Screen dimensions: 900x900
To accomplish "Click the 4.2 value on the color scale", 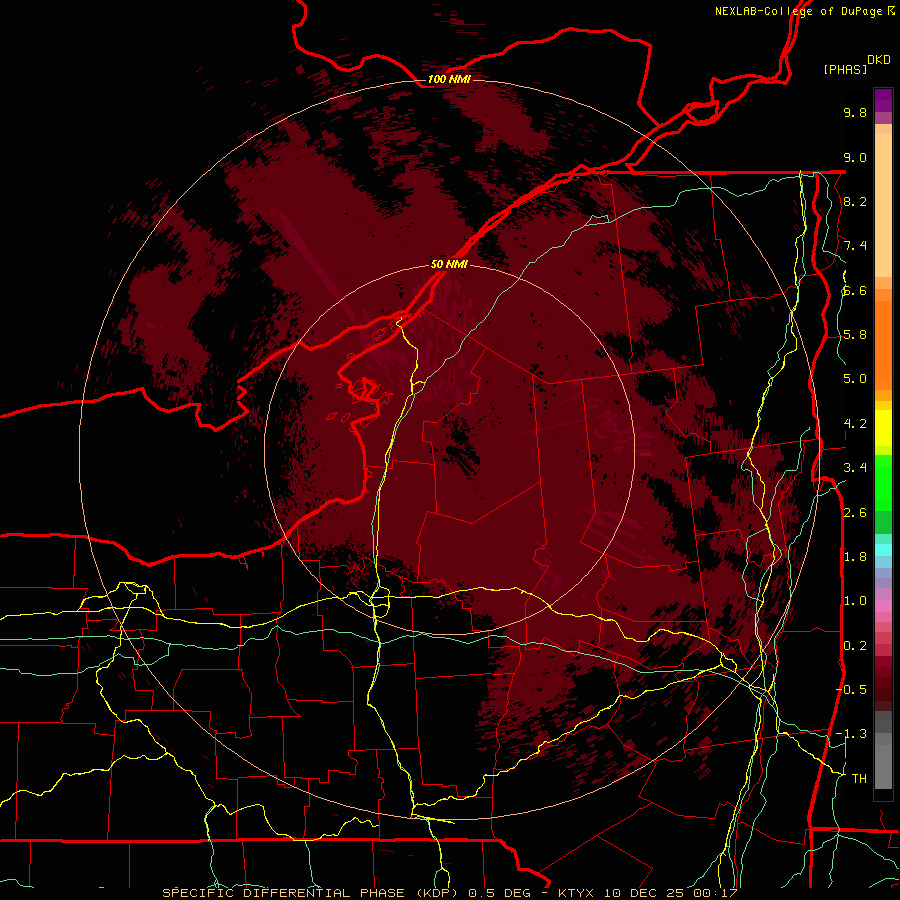I will 855,424.
